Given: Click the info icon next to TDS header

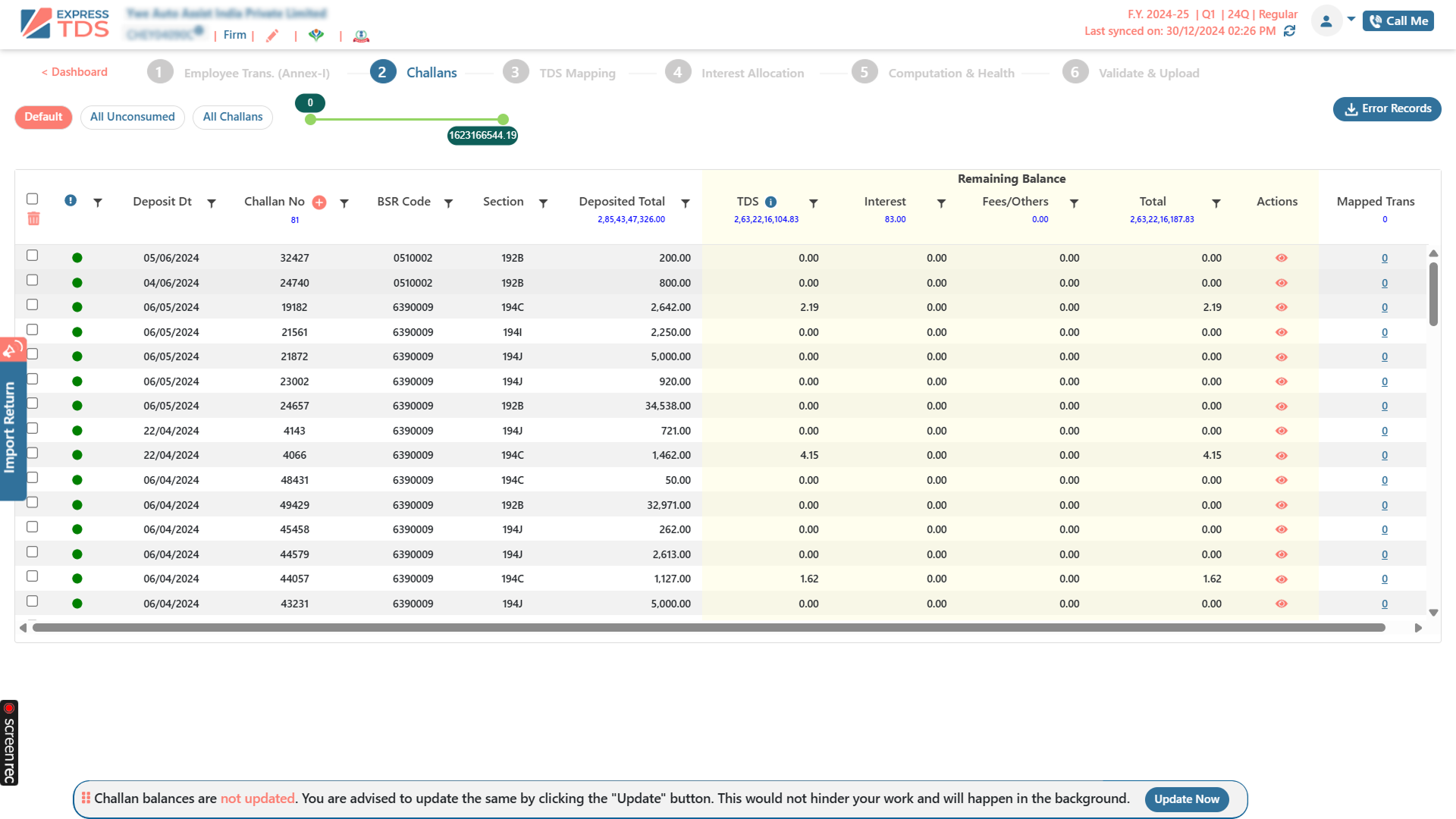Looking at the screenshot, I should (770, 202).
